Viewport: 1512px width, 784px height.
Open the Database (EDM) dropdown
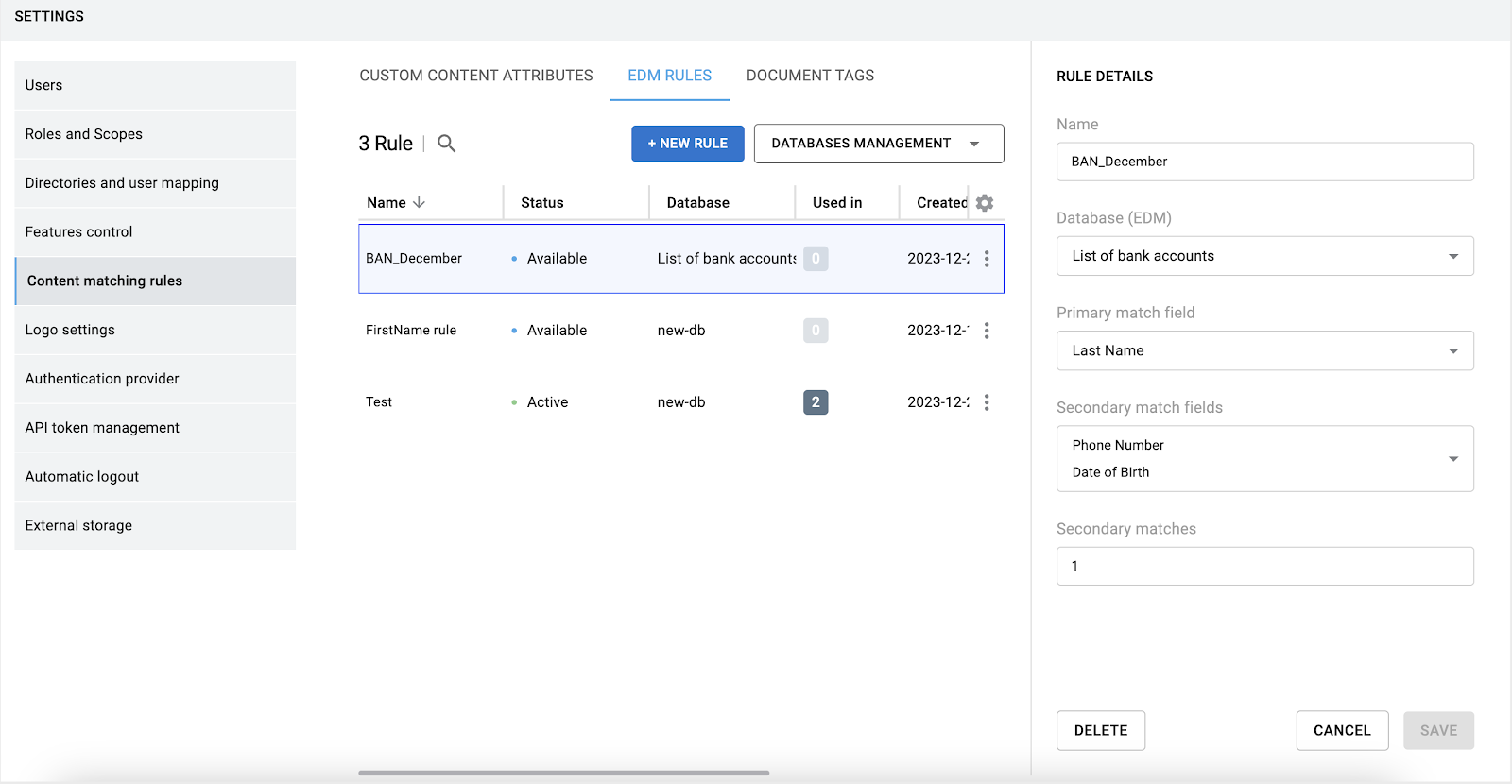click(1264, 256)
